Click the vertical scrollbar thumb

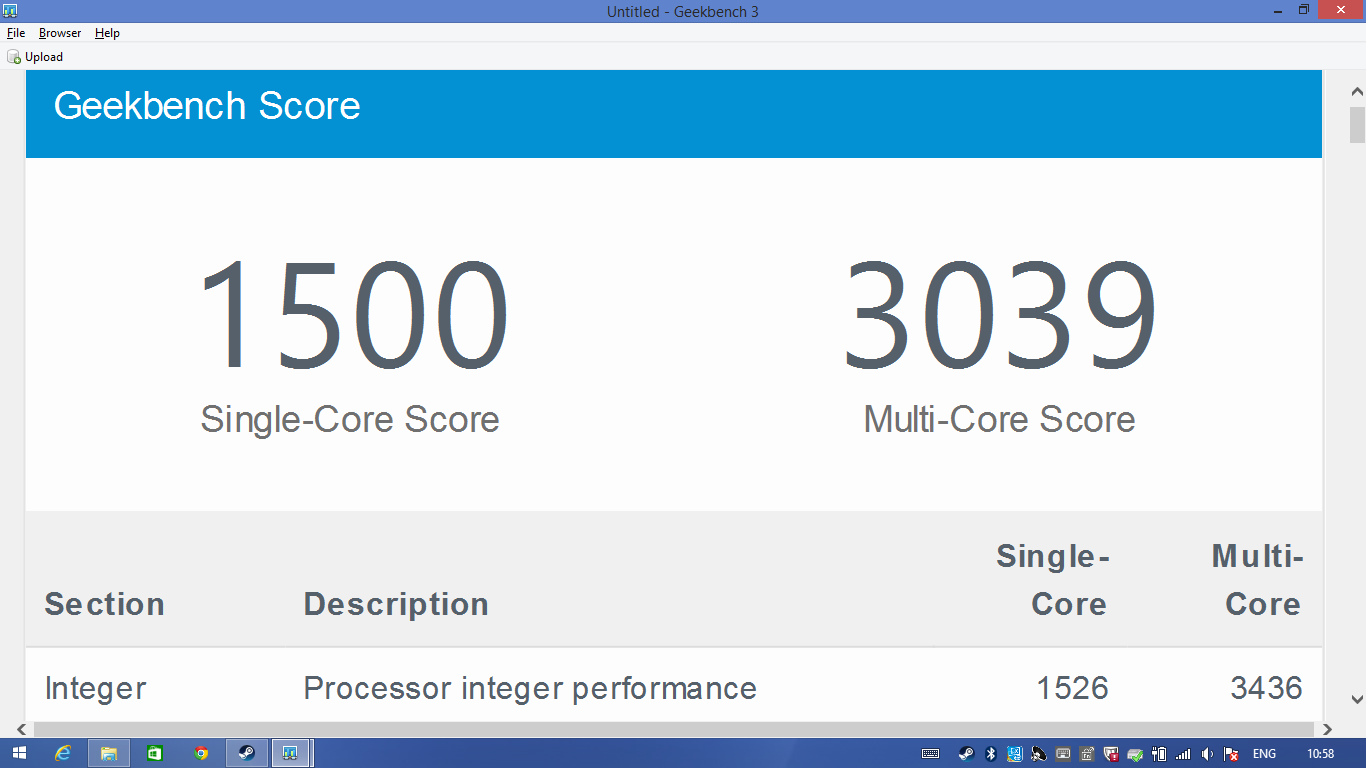click(1357, 125)
